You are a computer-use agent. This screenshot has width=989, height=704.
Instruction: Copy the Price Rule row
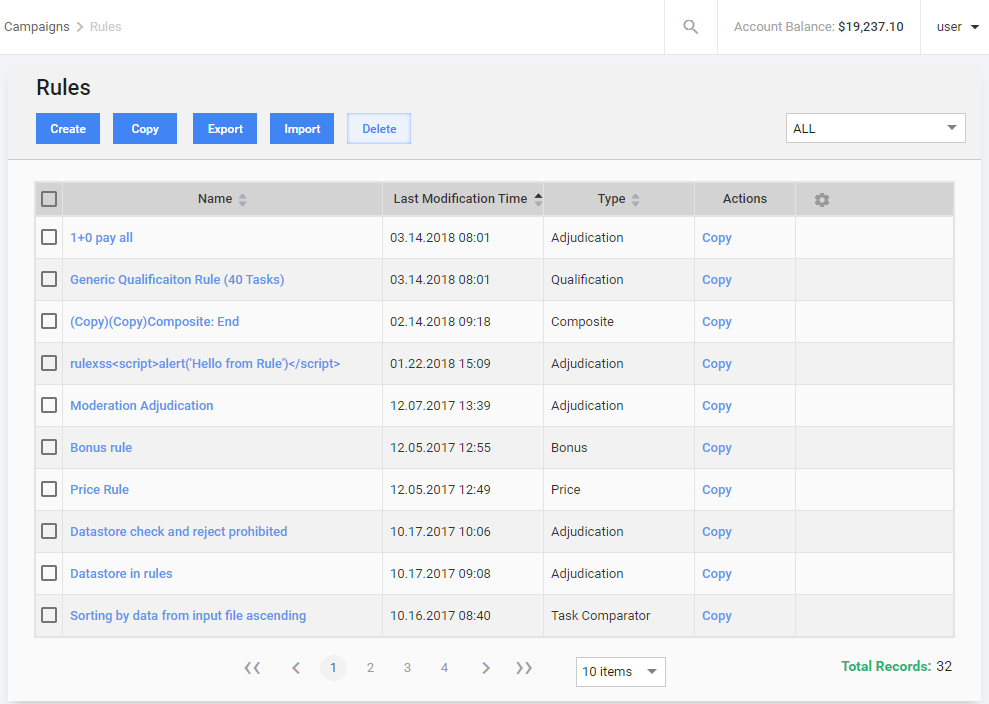pyautogui.click(x=717, y=490)
